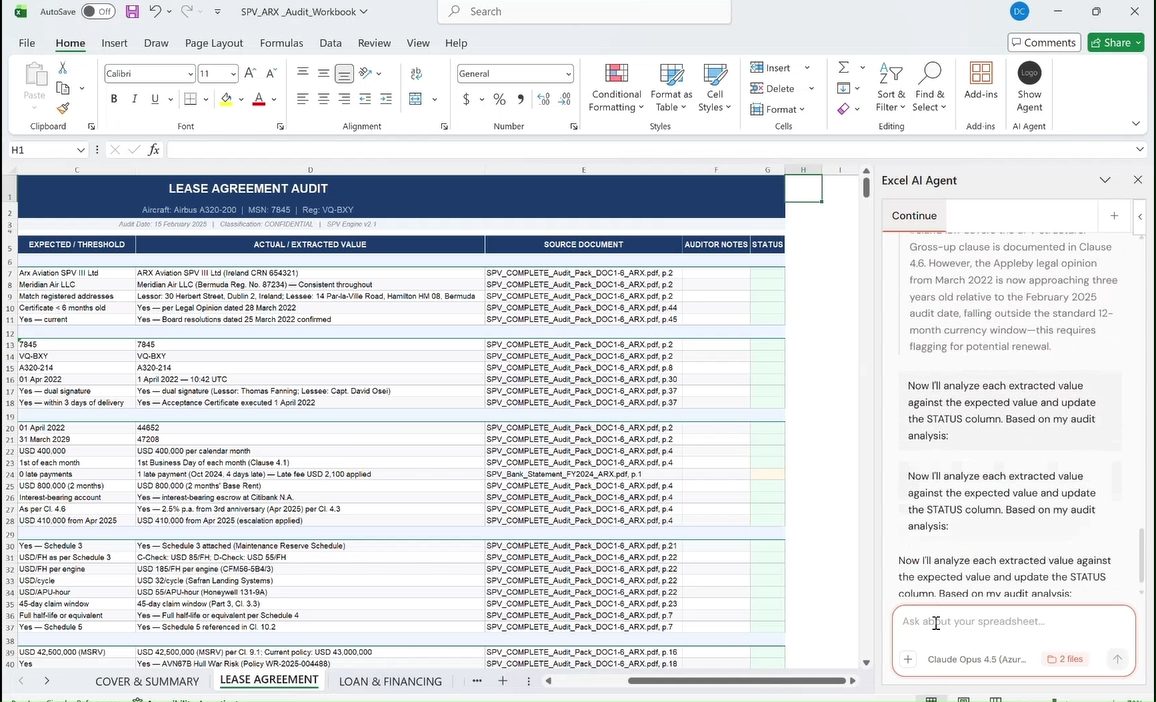The height and width of the screenshot is (702, 1156).
Task: Open the Customize Quick Access Toolbar dropdown
Action: pos(217,12)
